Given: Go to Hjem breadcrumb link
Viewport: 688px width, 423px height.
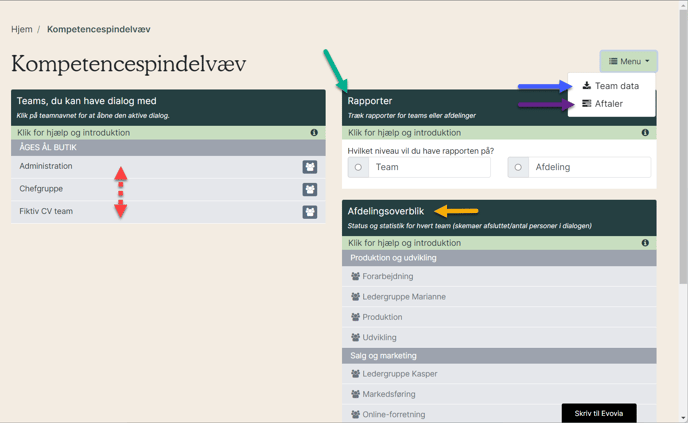Looking at the screenshot, I should 22,29.
